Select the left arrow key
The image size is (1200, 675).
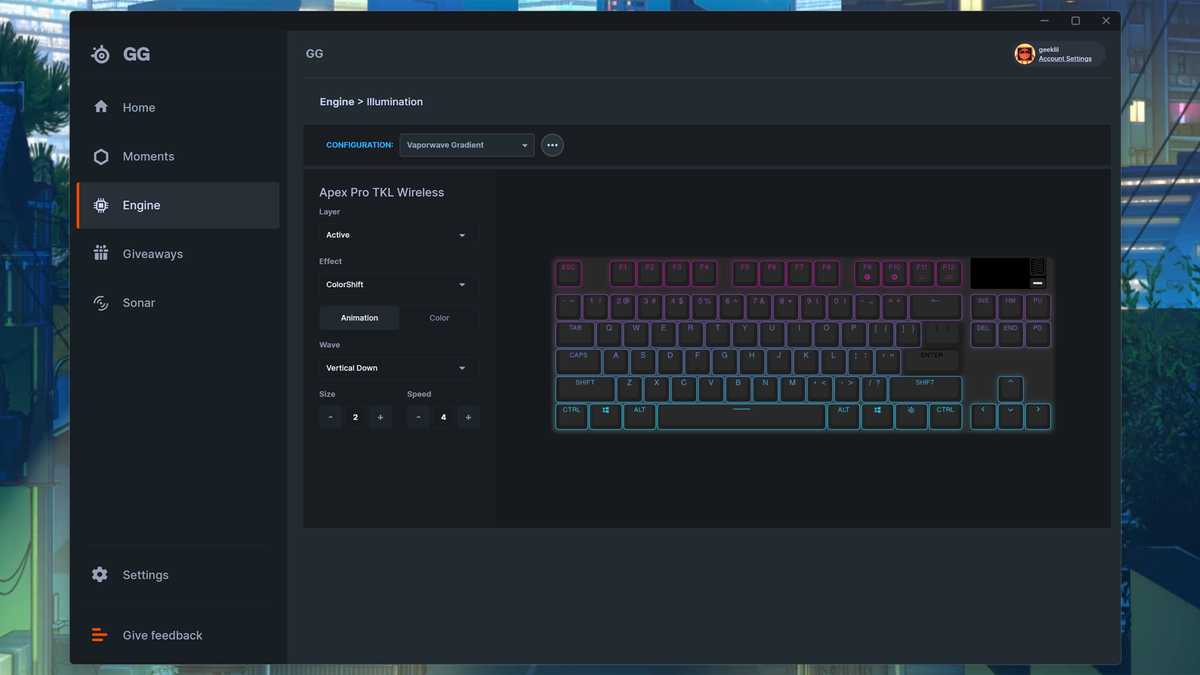click(983, 416)
